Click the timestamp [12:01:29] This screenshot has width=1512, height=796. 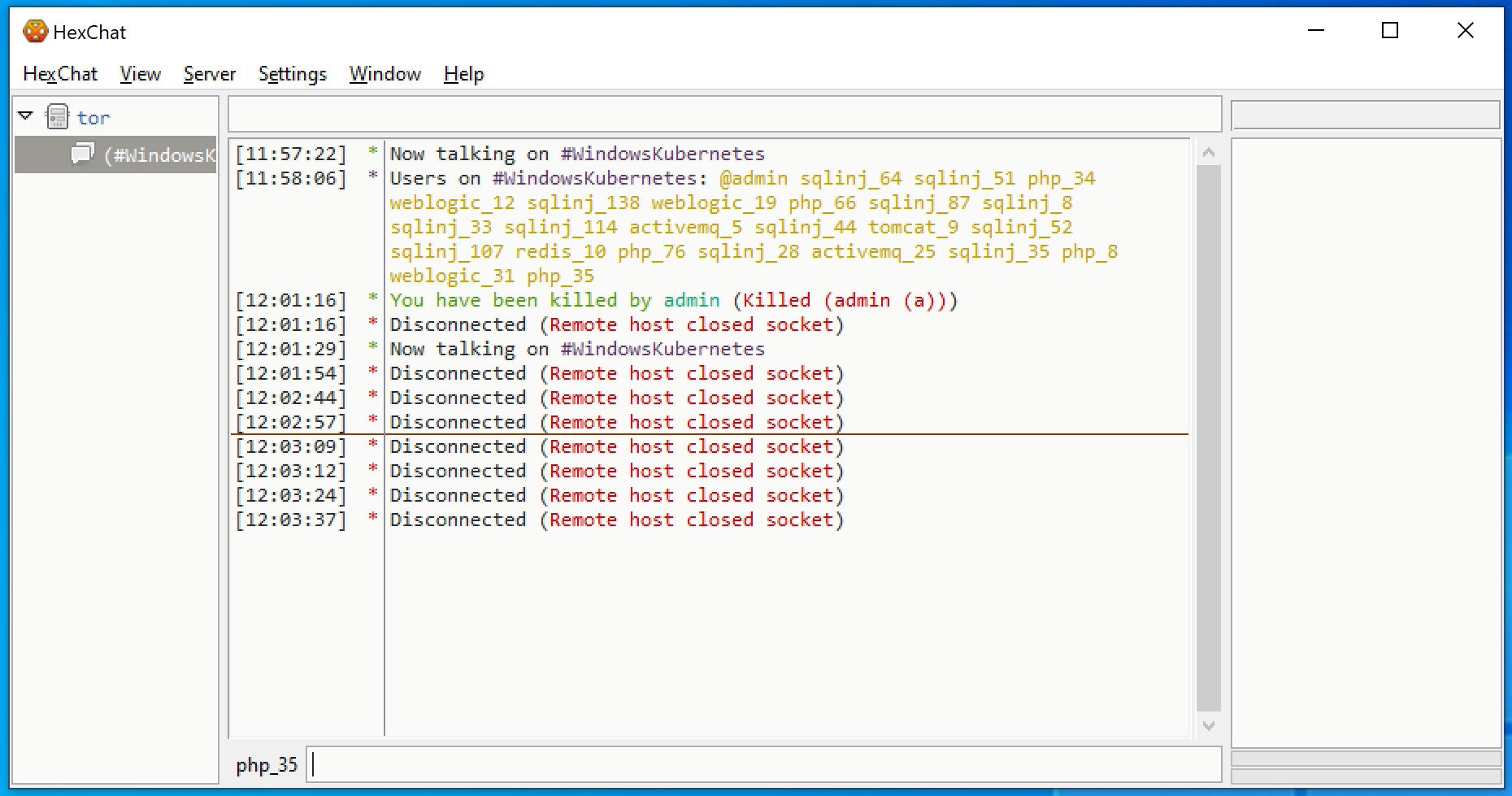click(x=291, y=349)
